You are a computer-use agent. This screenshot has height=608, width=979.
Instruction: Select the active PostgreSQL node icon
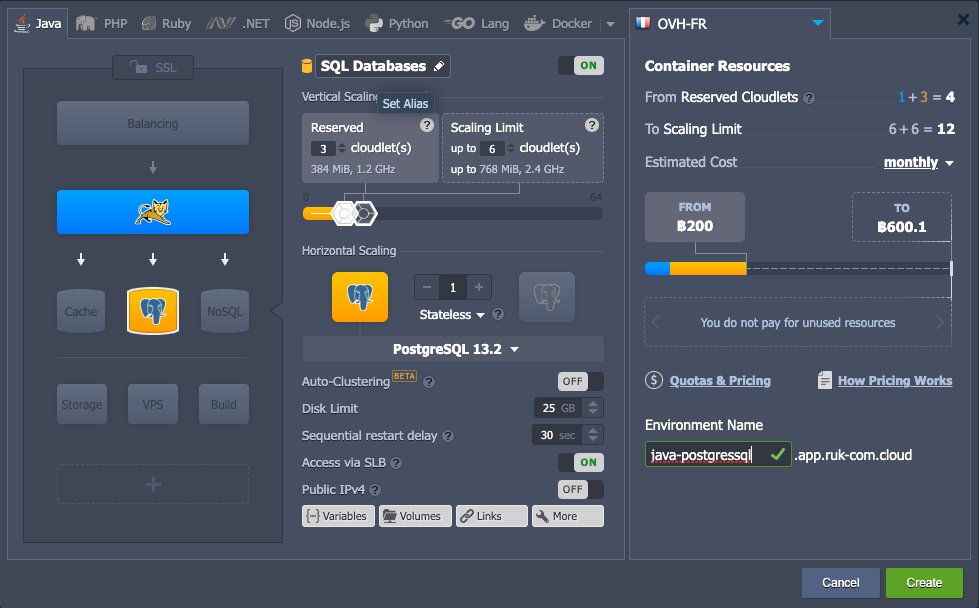click(x=360, y=297)
